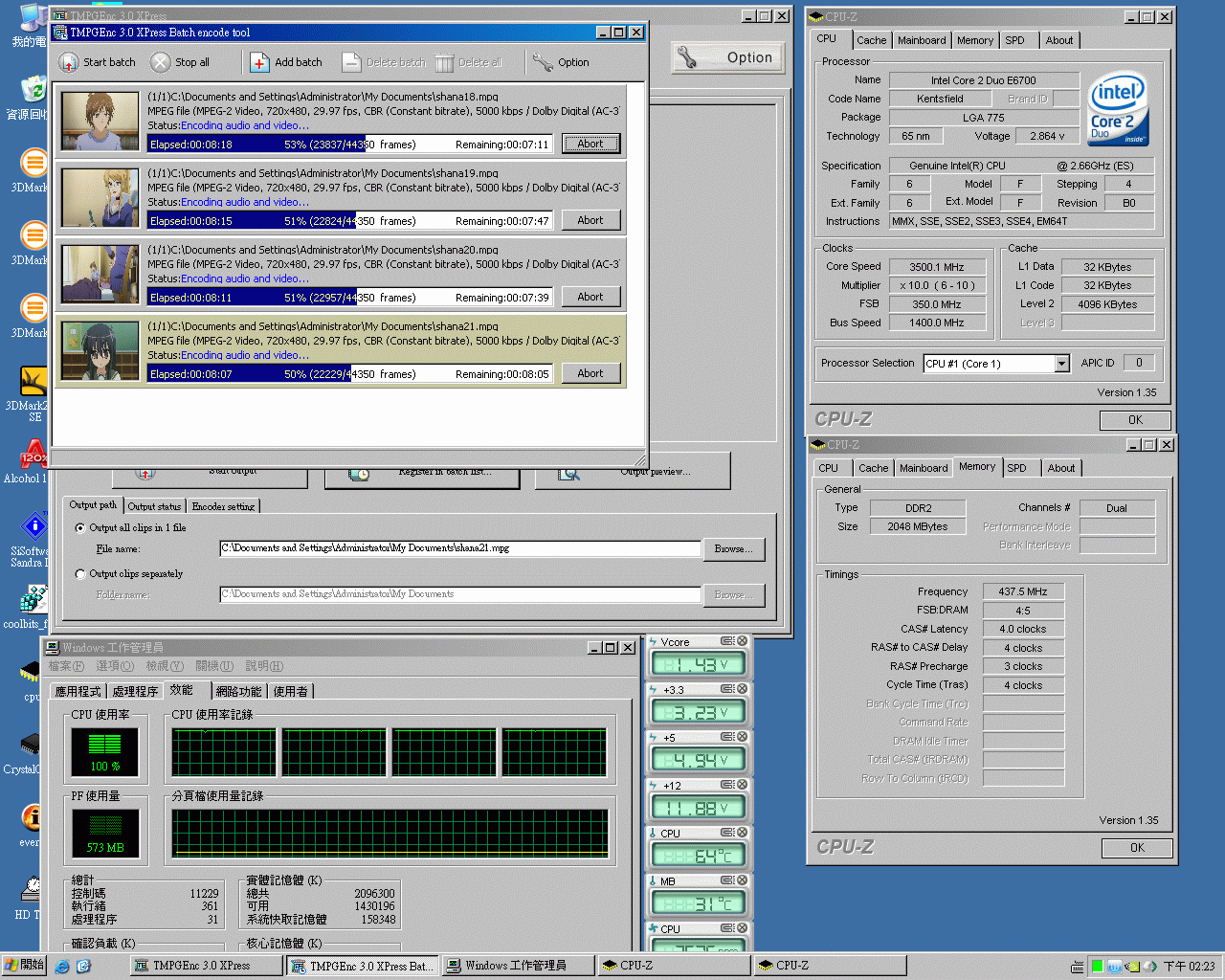Click the File name input field
Viewport: 1225px width, 980px height.
click(x=460, y=548)
